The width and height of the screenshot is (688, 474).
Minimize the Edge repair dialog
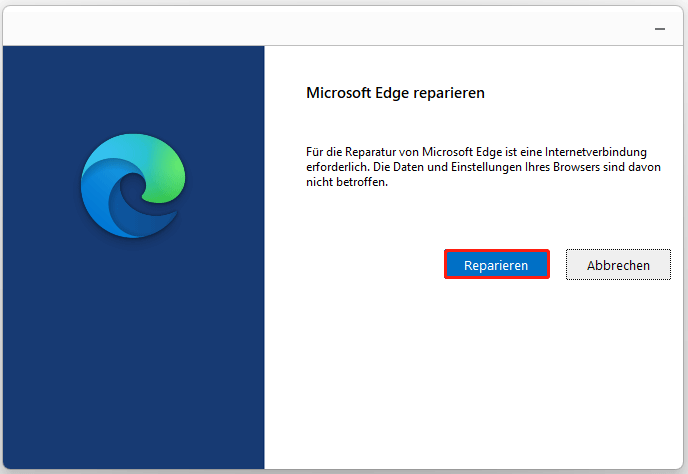click(x=659, y=29)
